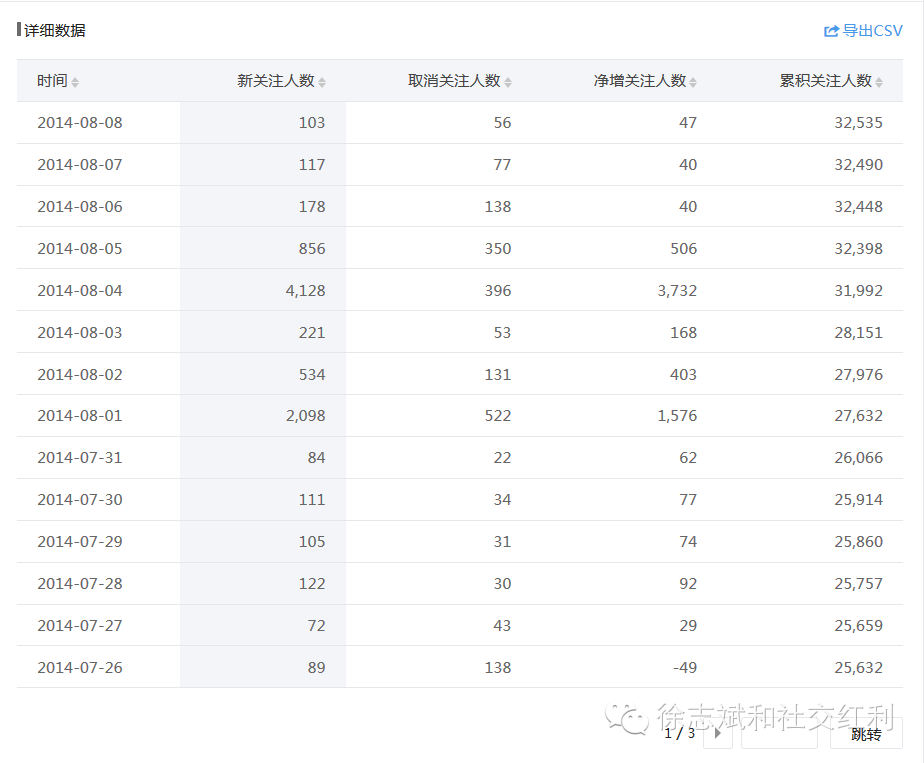
Task: Click cumulative followers value 28,151
Action: pyautogui.click(x=859, y=332)
